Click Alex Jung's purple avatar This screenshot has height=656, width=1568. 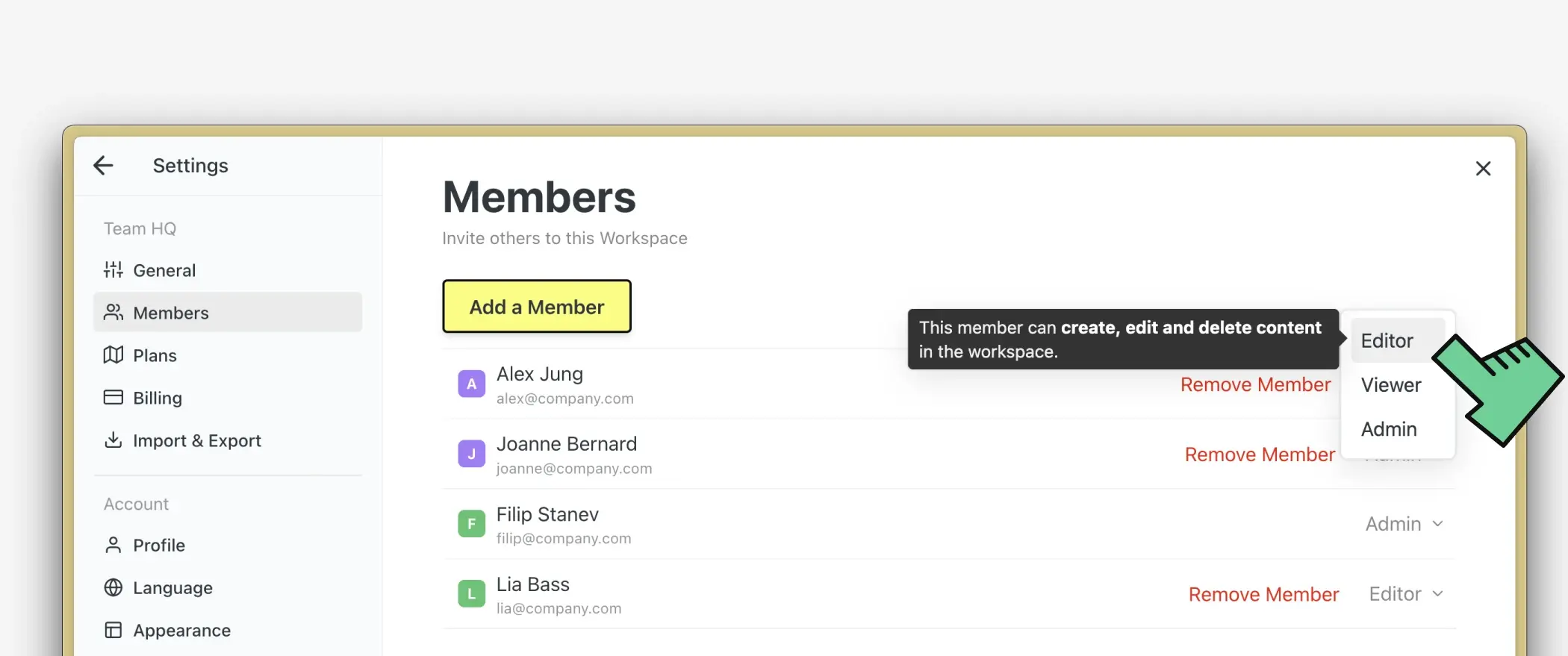click(471, 384)
